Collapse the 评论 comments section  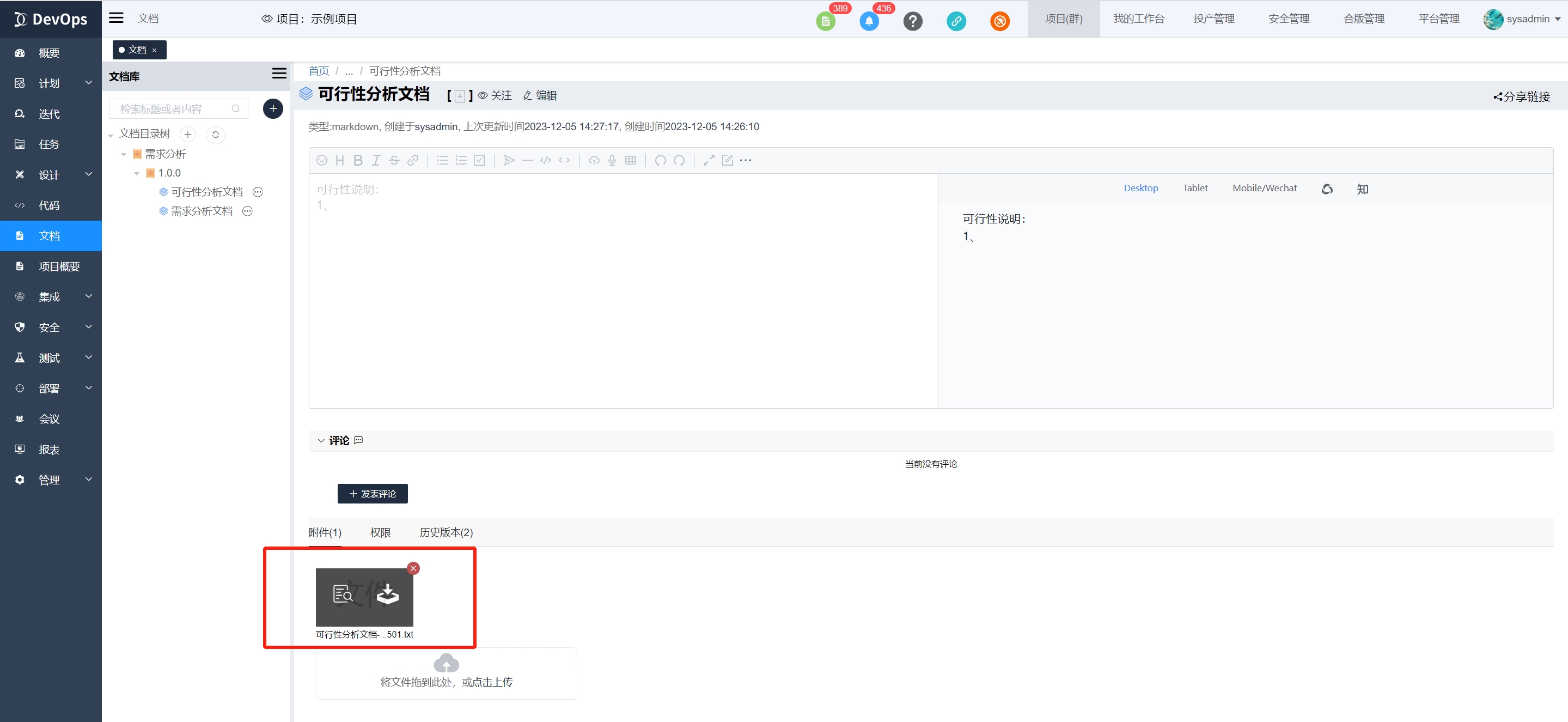[321, 440]
